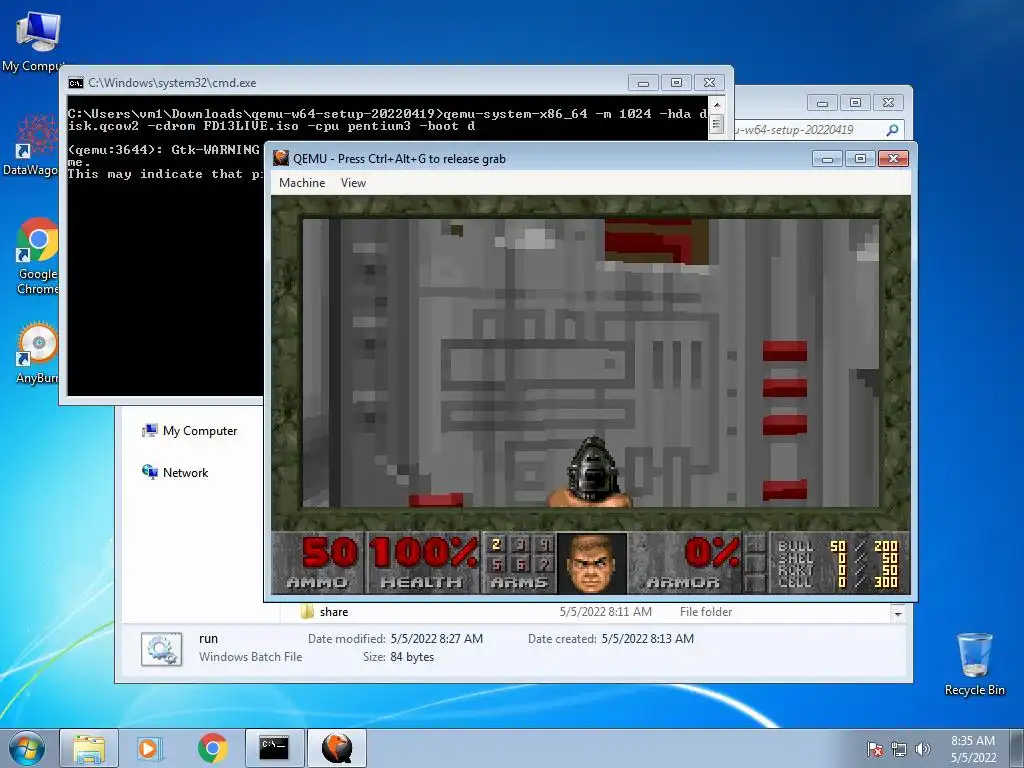
Task: Click the network icon in system tray
Action: pos(899,750)
